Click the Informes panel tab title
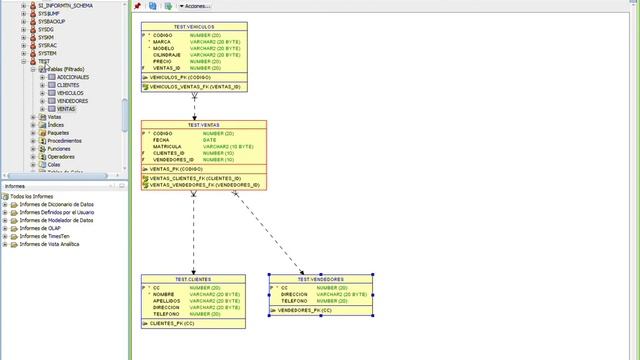The image size is (640, 360). [x=15, y=186]
